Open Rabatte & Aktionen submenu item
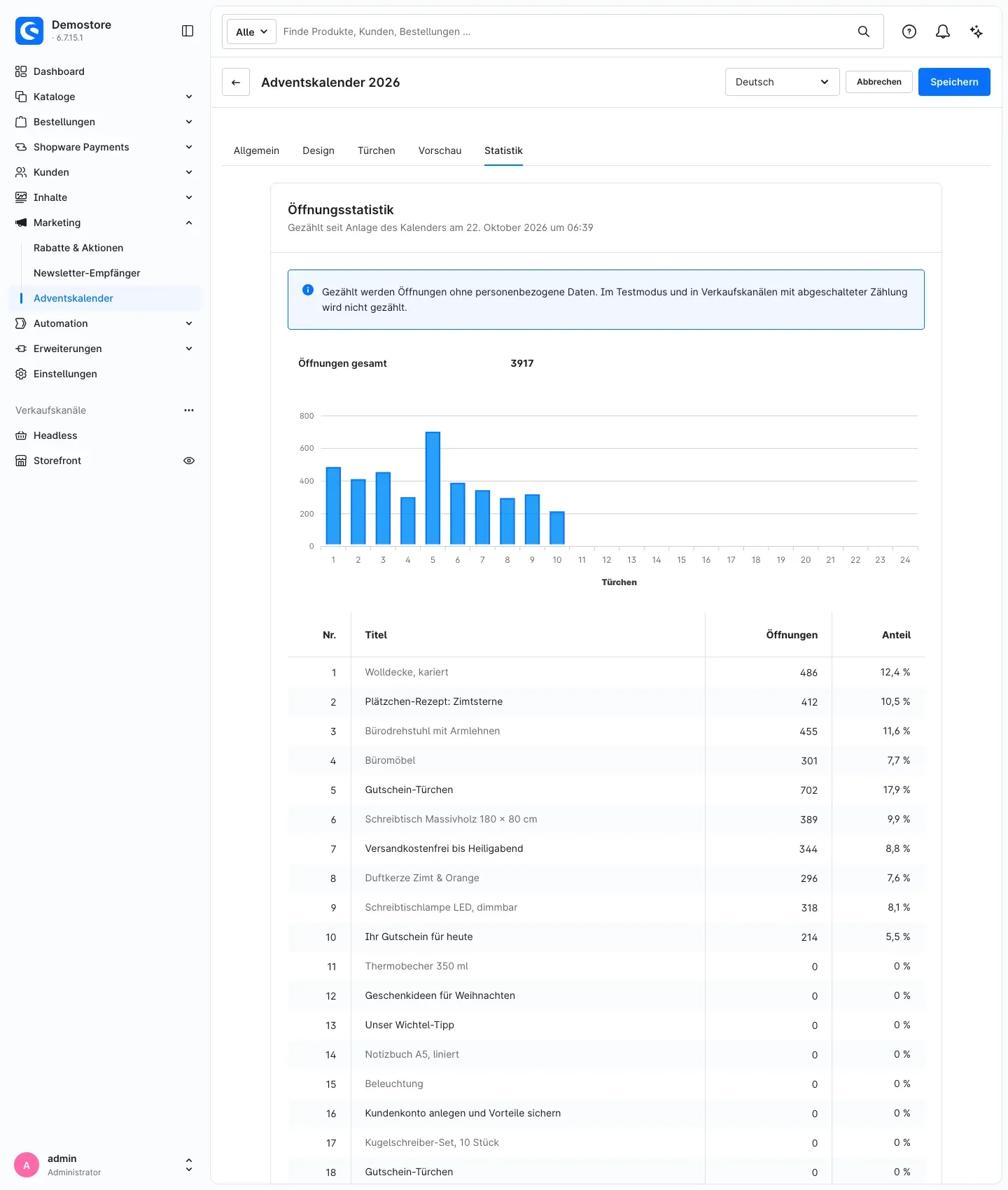The image size is (1008, 1190). click(x=78, y=248)
